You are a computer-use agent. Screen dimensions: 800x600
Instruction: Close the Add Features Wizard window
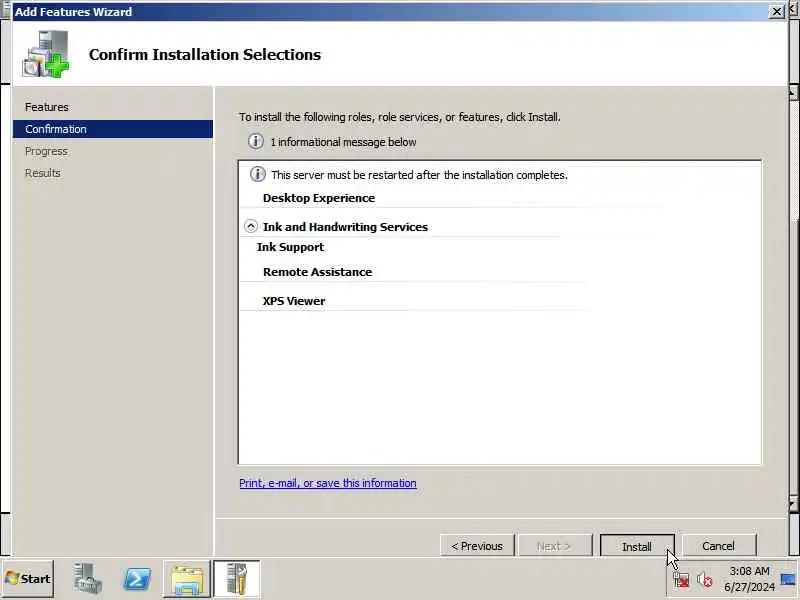776,11
